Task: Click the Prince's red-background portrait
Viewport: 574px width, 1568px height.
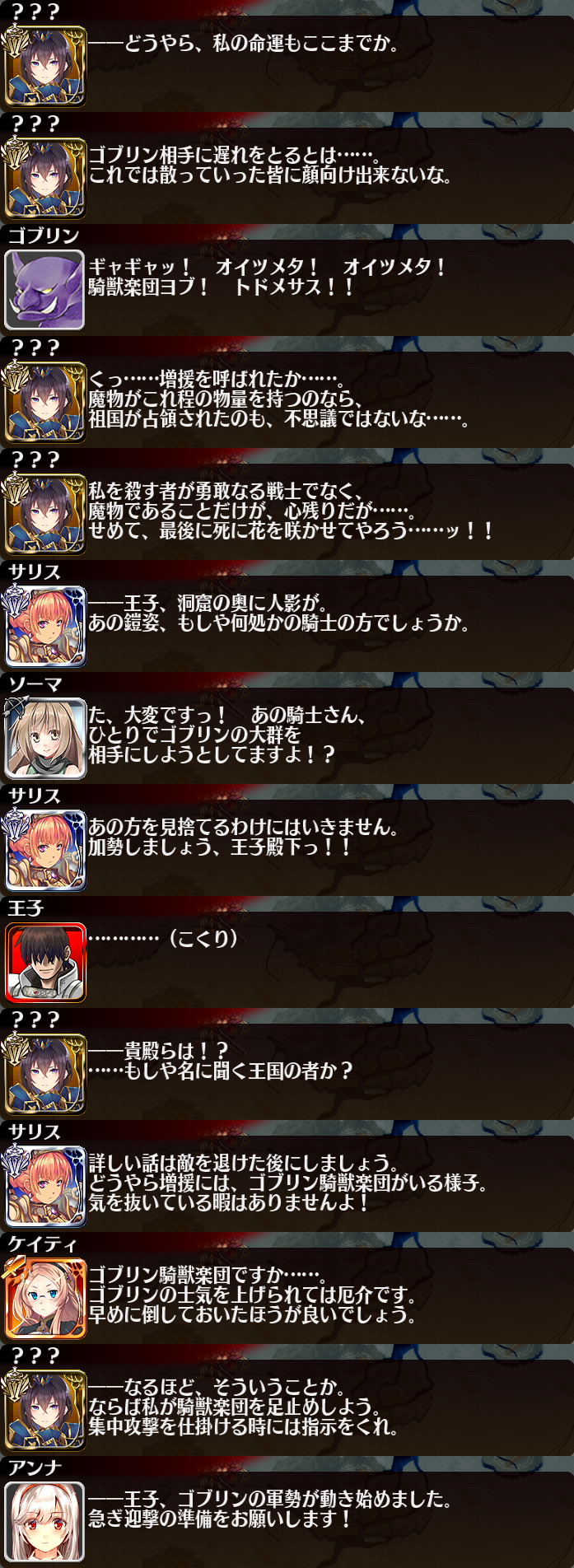Action: click(x=44, y=962)
